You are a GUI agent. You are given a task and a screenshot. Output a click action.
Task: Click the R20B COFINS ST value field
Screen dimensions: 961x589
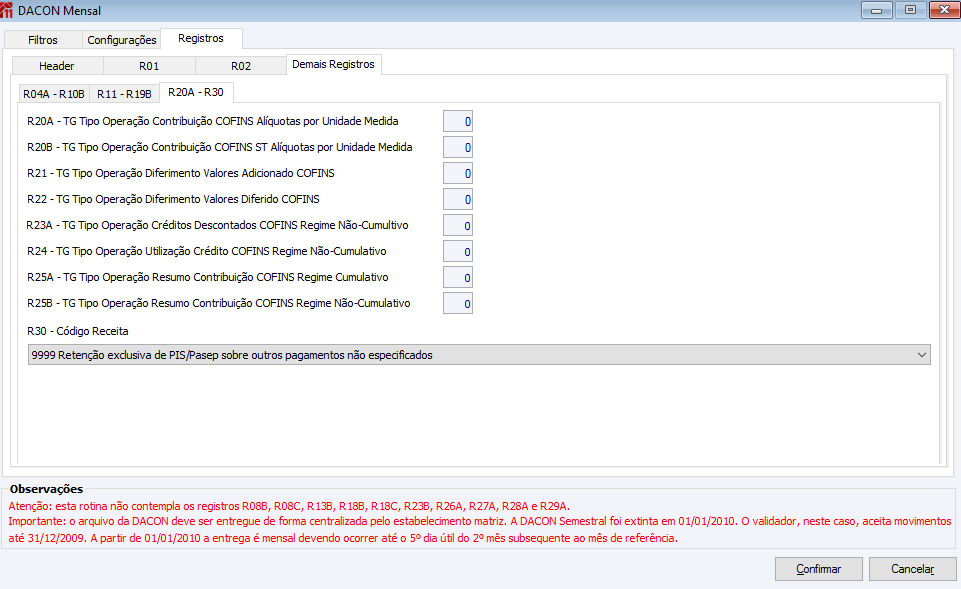click(458, 147)
